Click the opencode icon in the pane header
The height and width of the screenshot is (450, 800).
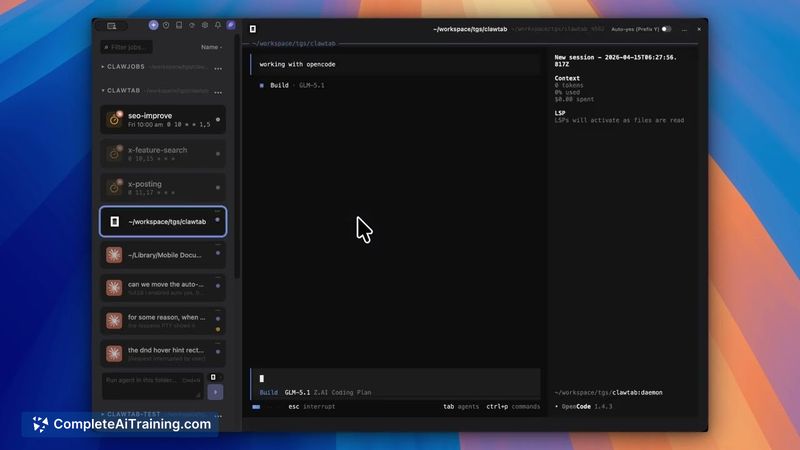(253, 29)
